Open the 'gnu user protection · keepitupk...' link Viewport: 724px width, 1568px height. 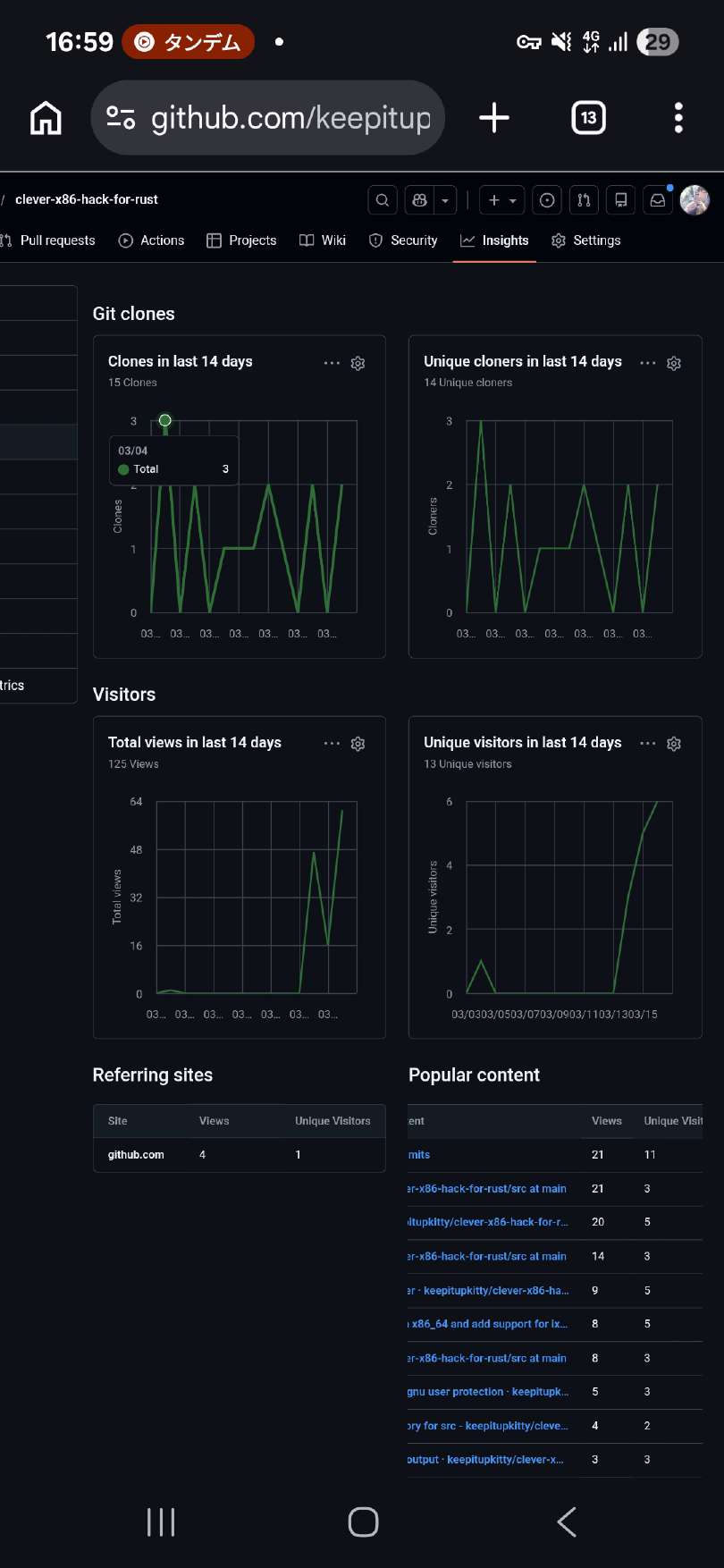coord(487,1392)
